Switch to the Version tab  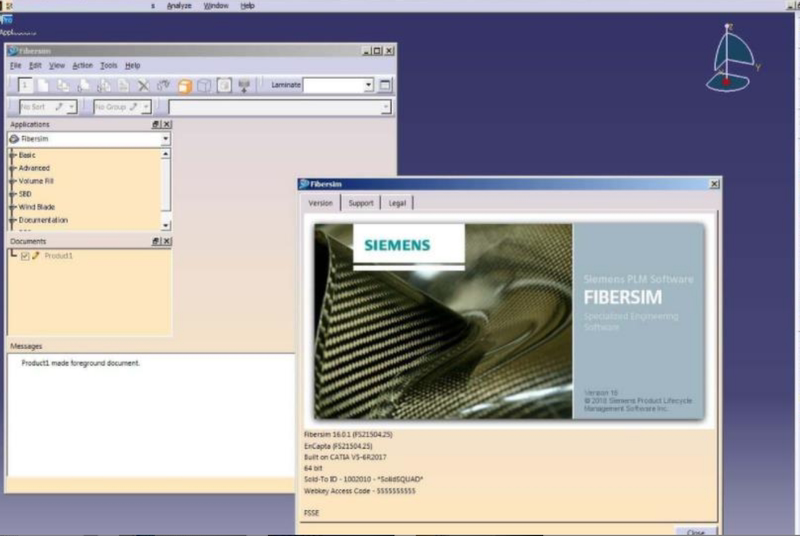pos(320,203)
